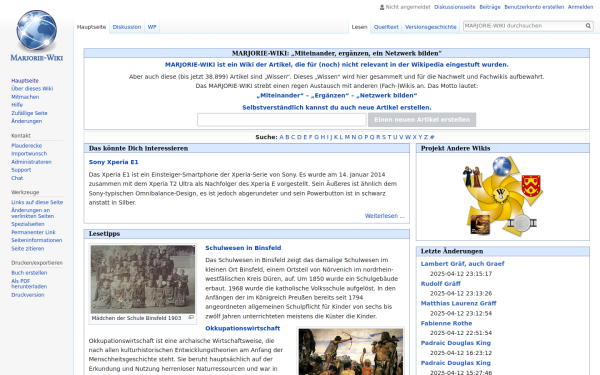Select the Lesen tab
600x375 pixels.
click(359, 27)
